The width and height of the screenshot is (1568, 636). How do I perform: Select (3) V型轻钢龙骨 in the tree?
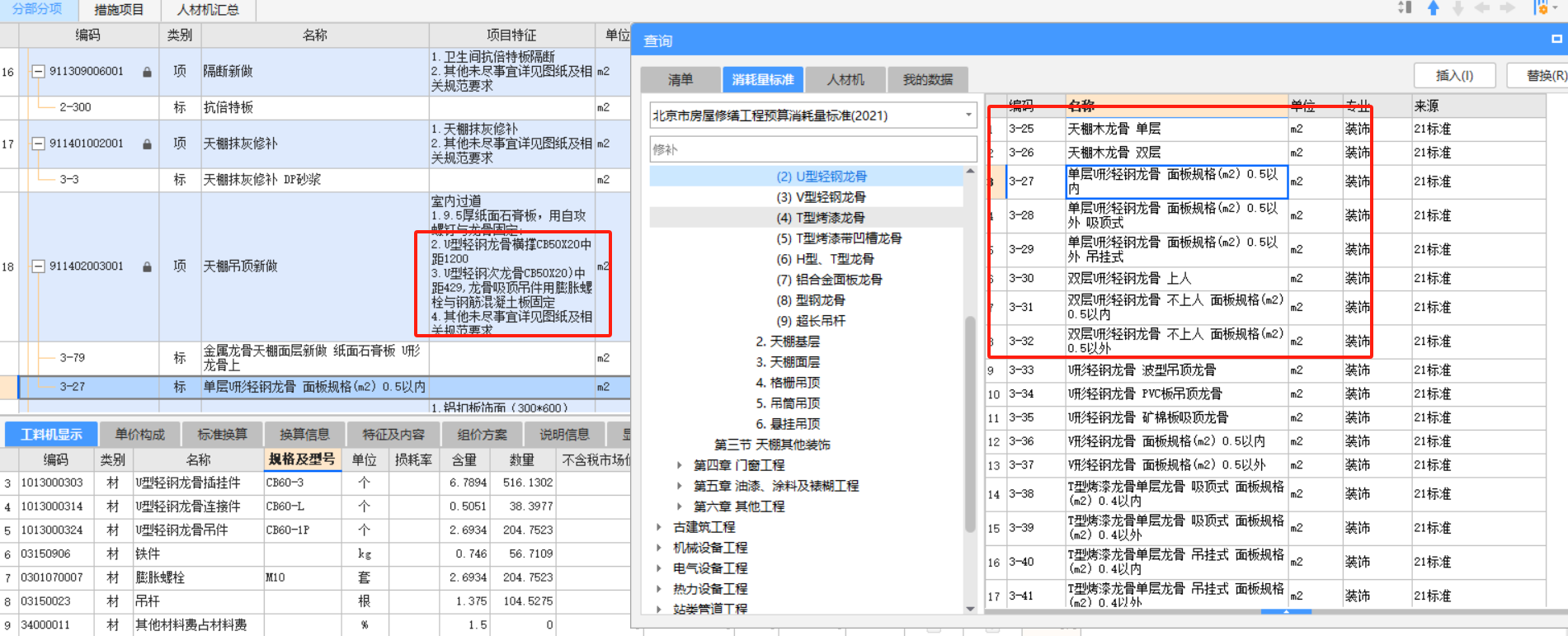coord(822,197)
